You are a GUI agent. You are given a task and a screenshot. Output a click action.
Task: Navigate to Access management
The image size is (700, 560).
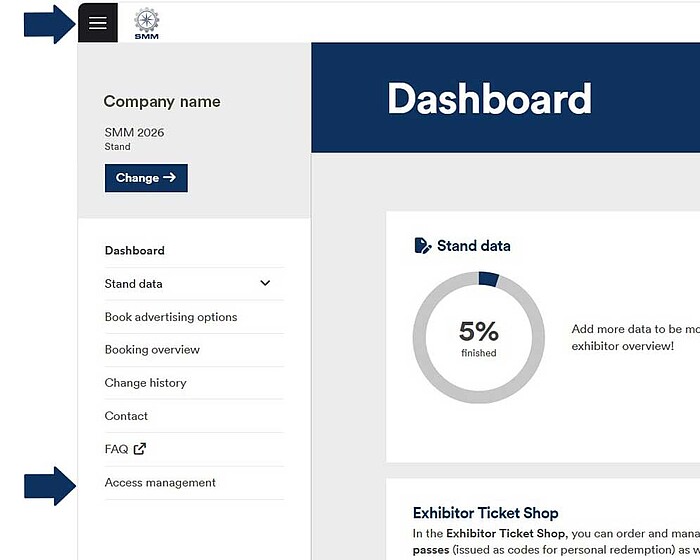click(160, 483)
